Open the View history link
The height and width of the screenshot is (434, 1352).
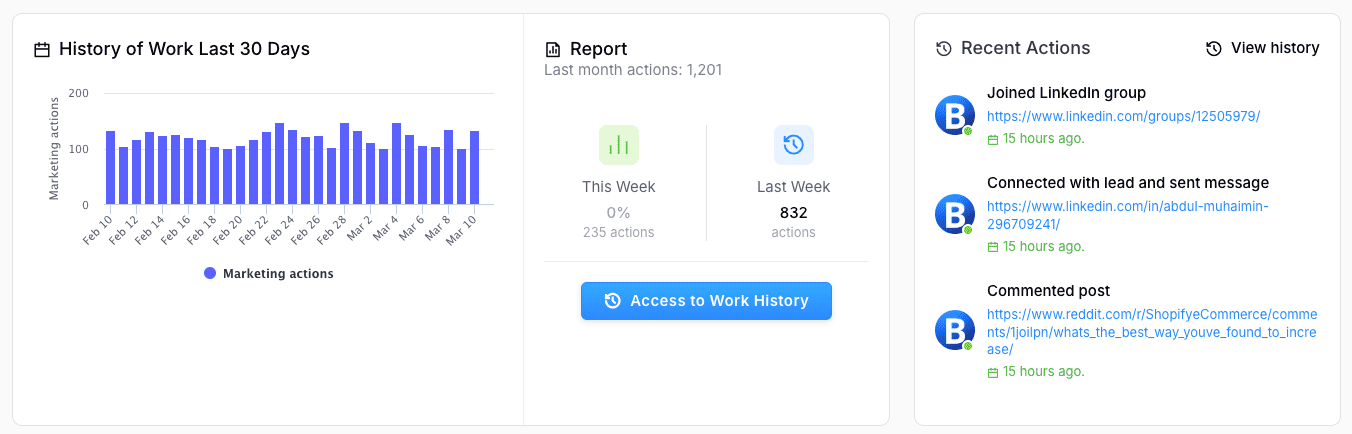(x=1262, y=48)
